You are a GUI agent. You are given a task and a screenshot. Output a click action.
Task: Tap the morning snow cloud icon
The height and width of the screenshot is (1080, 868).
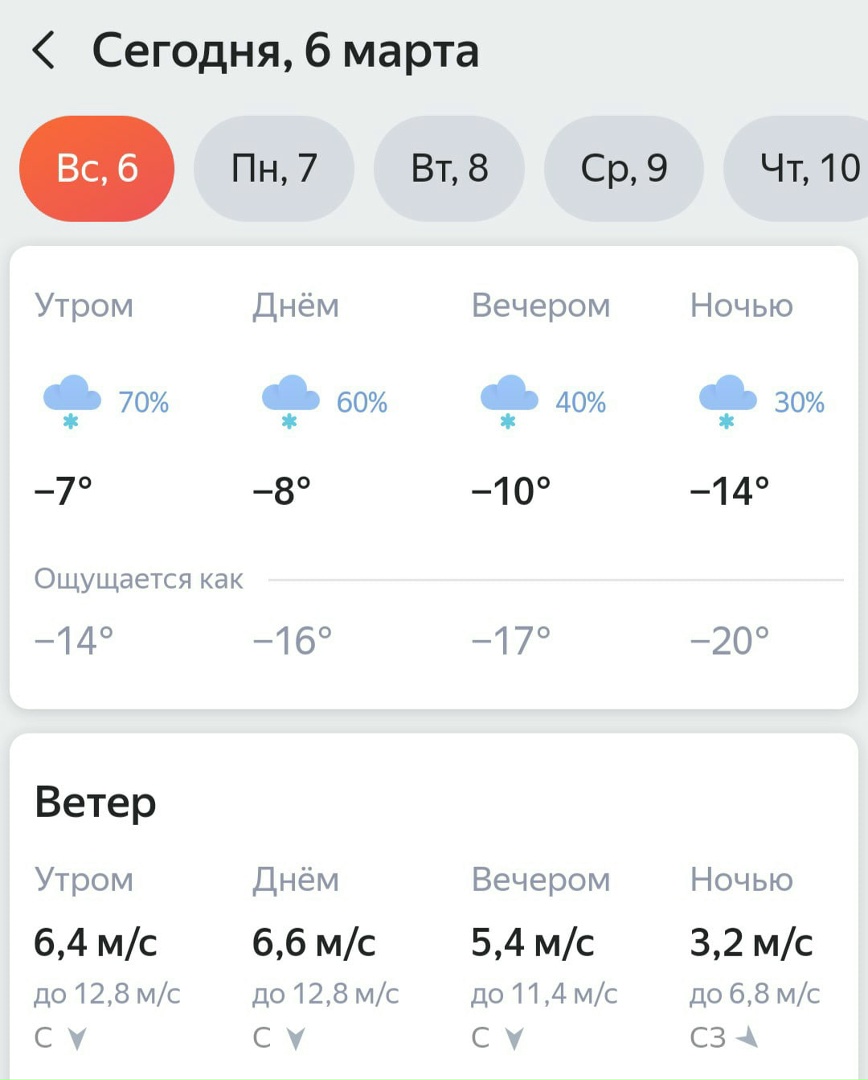coord(72,402)
